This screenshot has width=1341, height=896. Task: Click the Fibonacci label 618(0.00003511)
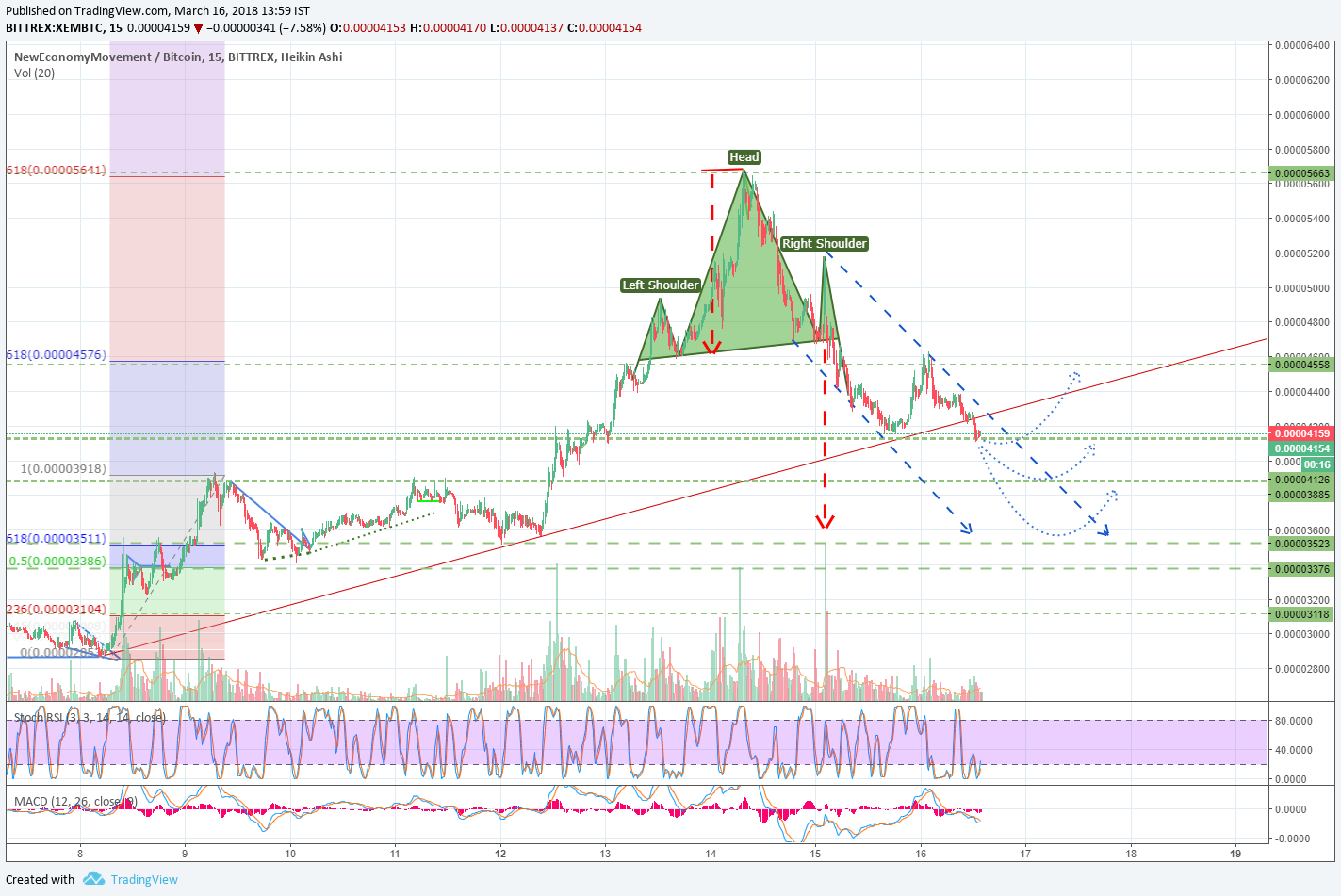coord(57,539)
